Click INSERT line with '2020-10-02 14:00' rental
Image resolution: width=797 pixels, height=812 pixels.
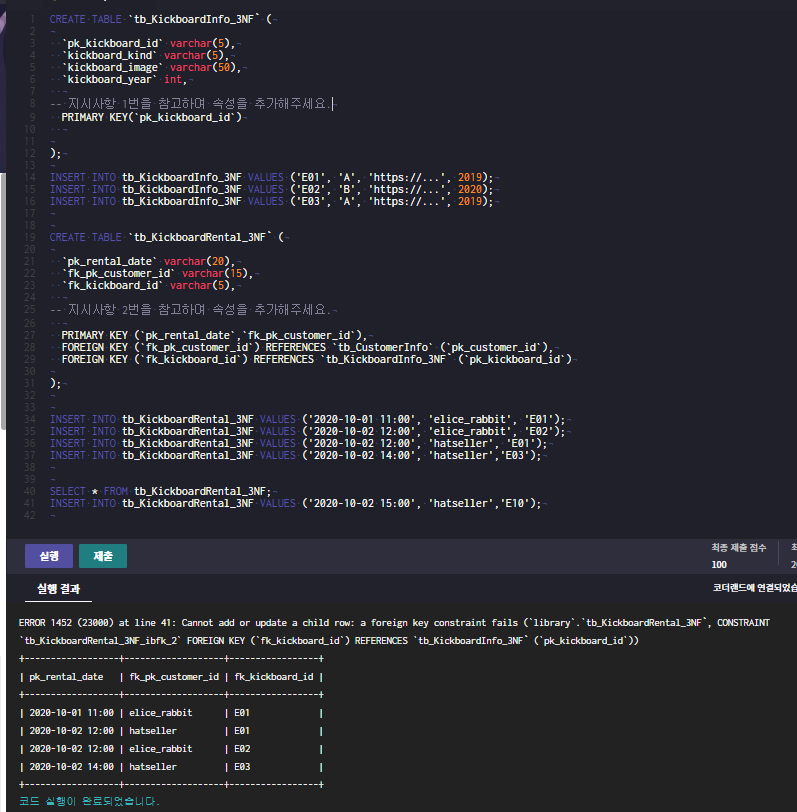point(295,455)
